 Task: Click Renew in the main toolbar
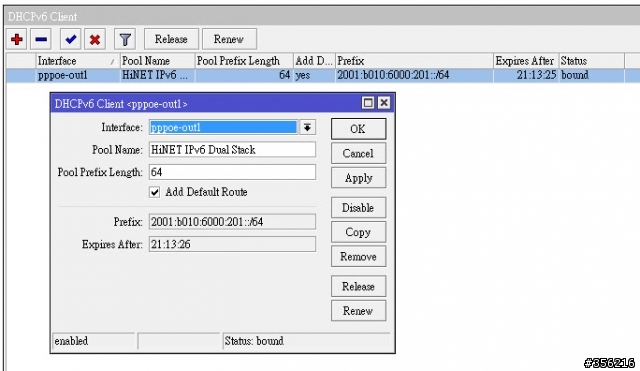[x=229, y=39]
